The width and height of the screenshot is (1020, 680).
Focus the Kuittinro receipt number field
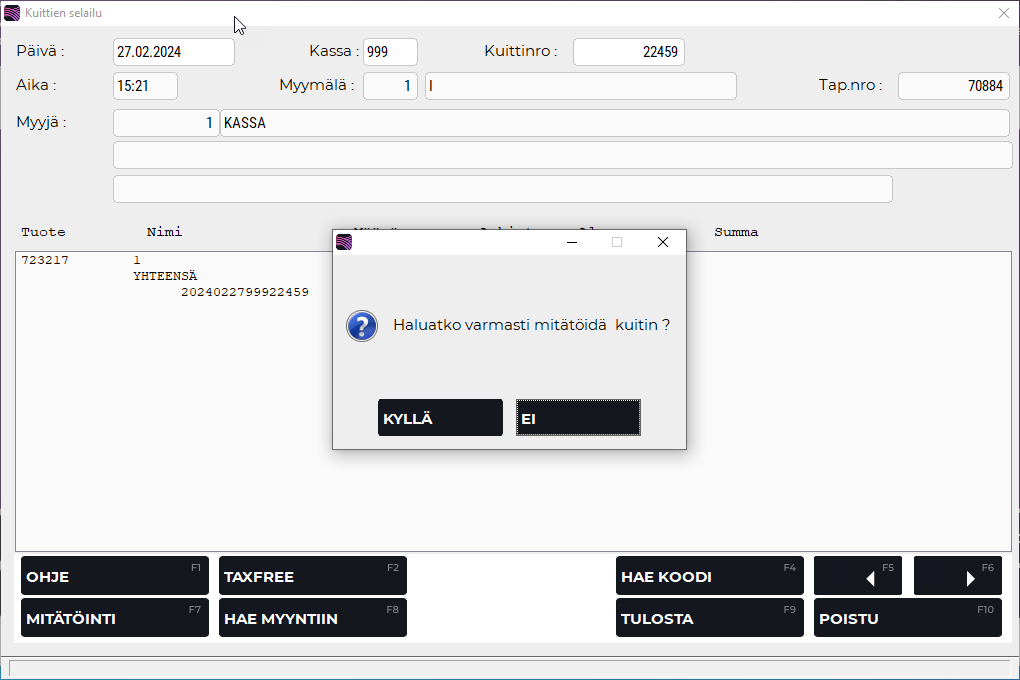pos(628,52)
